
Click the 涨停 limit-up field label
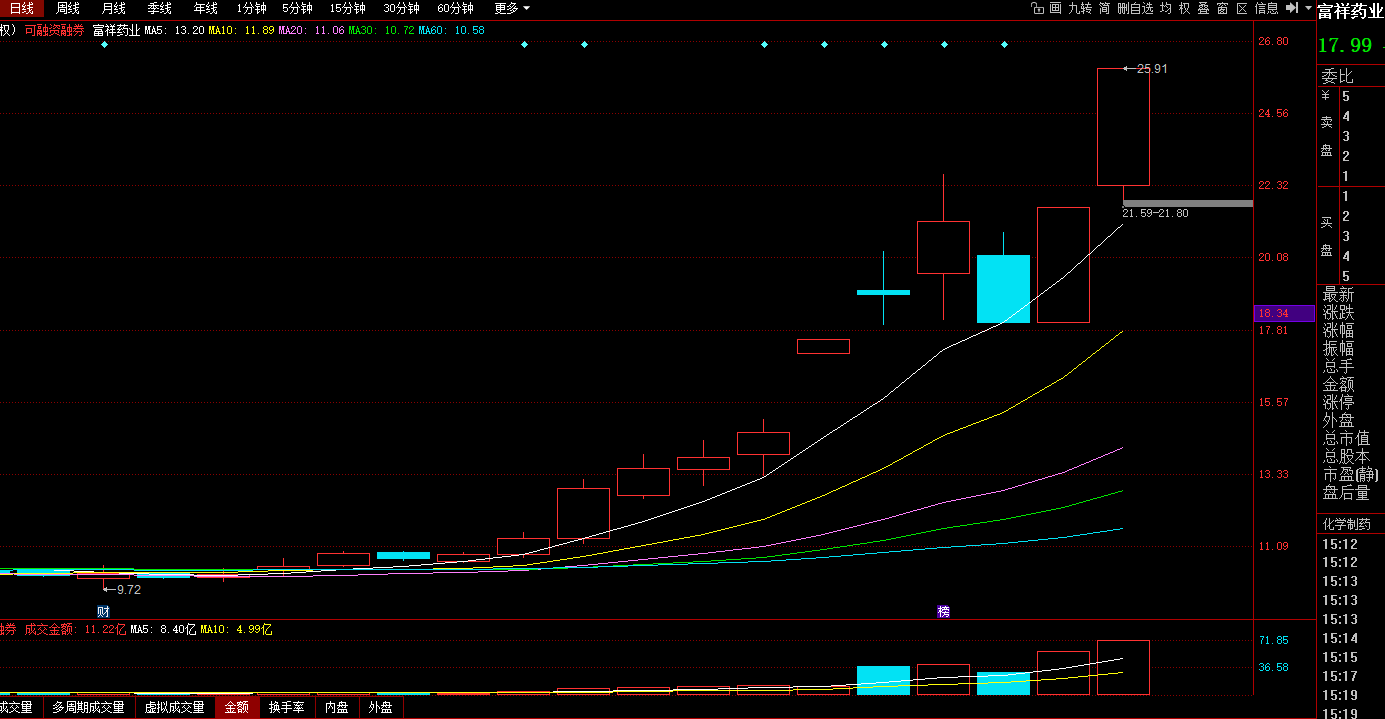(x=1338, y=403)
